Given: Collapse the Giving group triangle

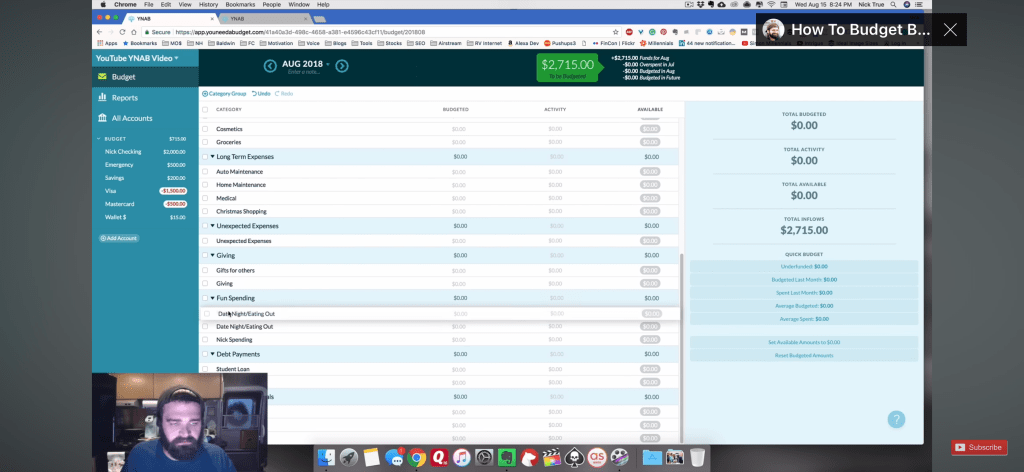Looking at the screenshot, I should click(212, 255).
